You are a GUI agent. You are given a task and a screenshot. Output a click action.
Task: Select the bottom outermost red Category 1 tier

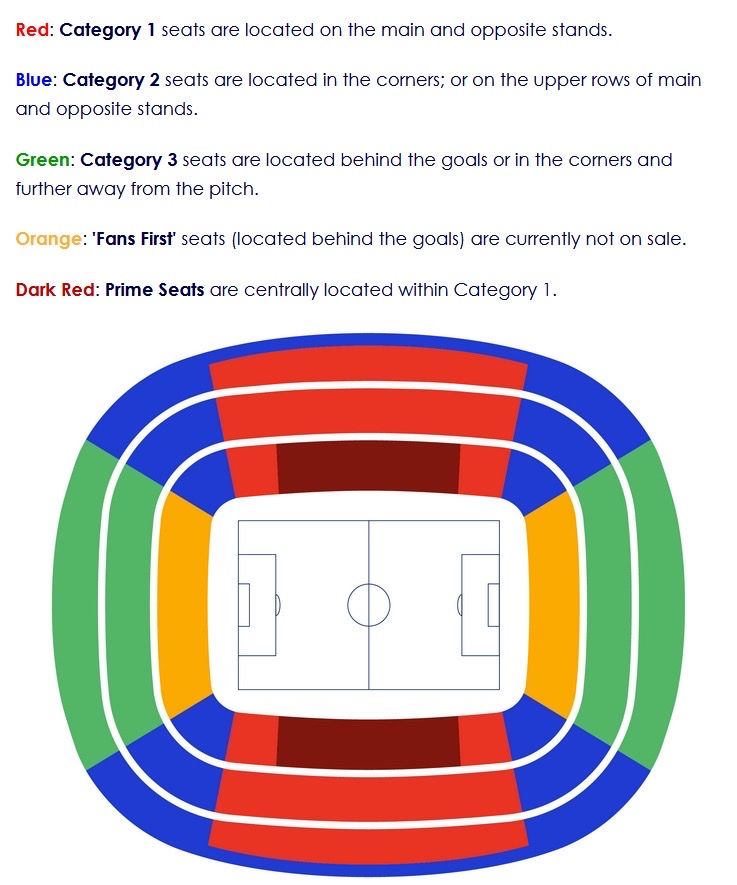coord(368,841)
